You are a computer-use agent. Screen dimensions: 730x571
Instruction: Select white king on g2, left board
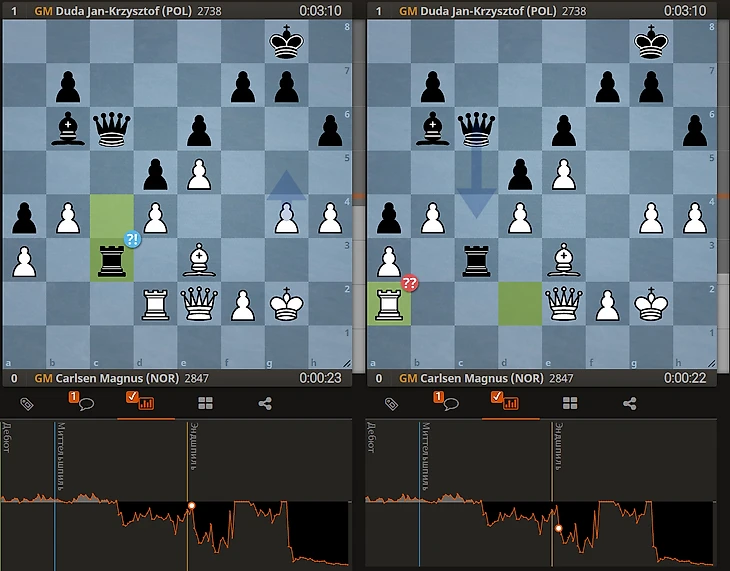(286, 304)
